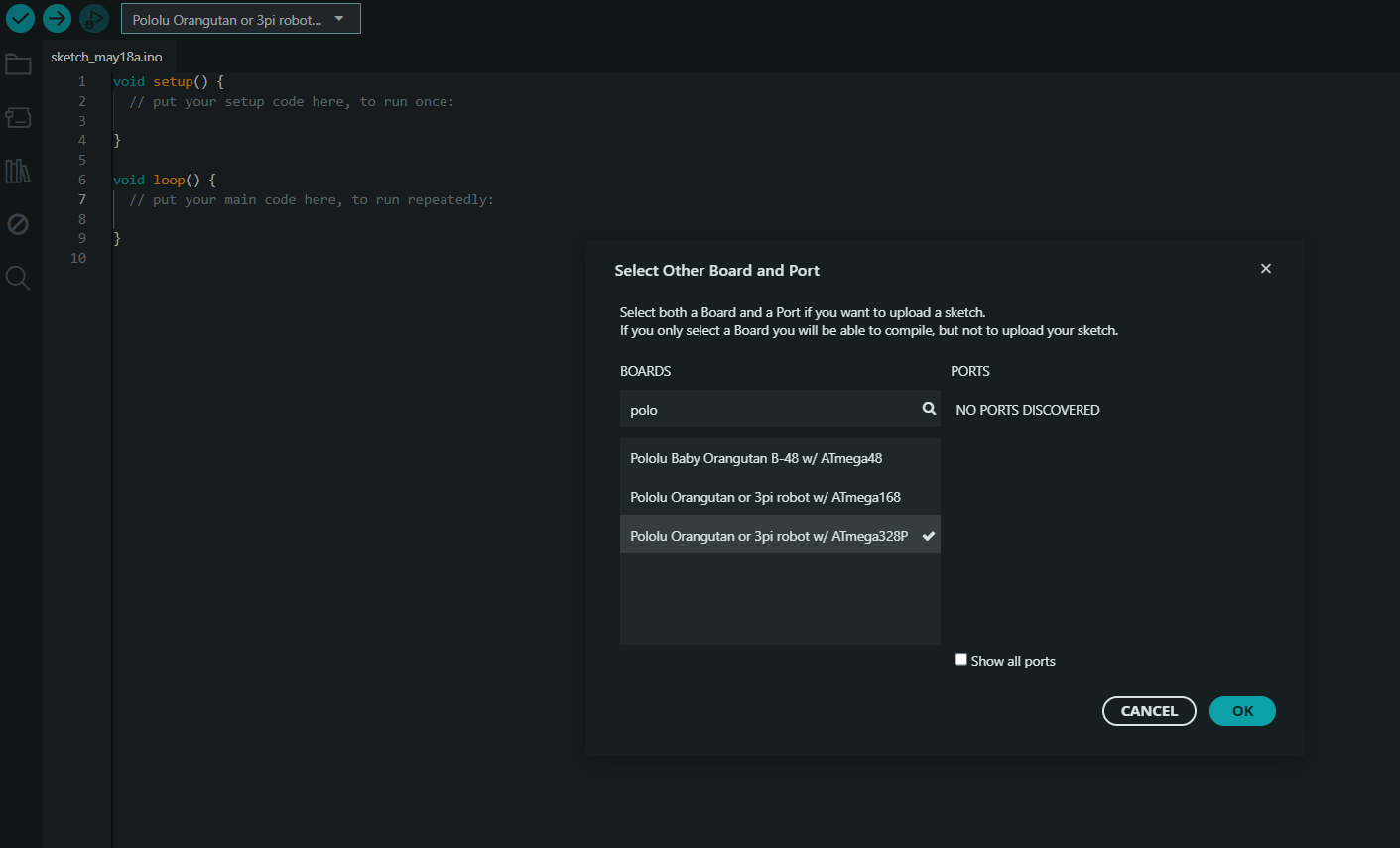Image resolution: width=1400 pixels, height=848 pixels.
Task: Open the Boards Manager sidebar icon
Action: coord(18,118)
